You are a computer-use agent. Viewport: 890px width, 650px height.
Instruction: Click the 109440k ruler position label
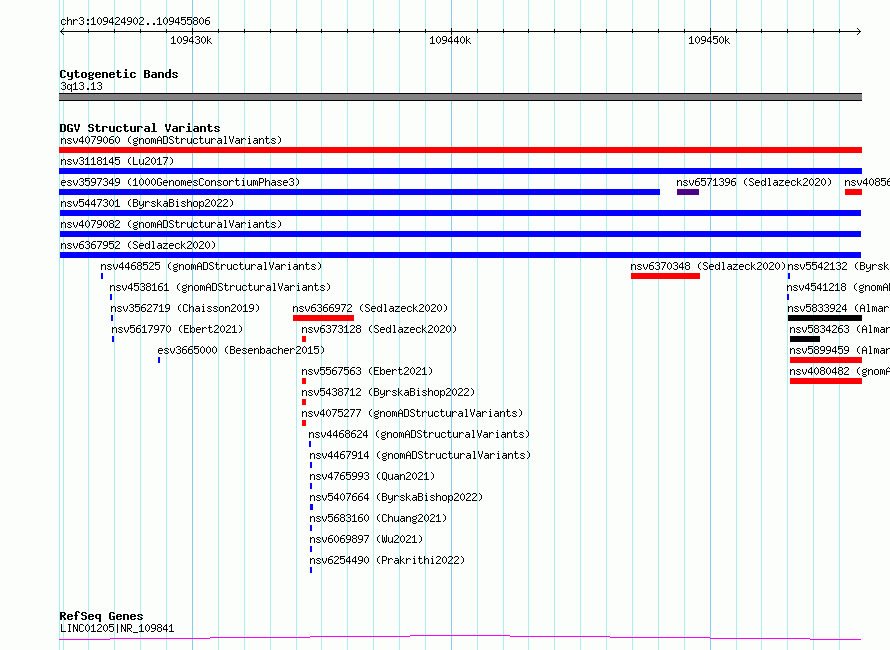click(450, 40)
